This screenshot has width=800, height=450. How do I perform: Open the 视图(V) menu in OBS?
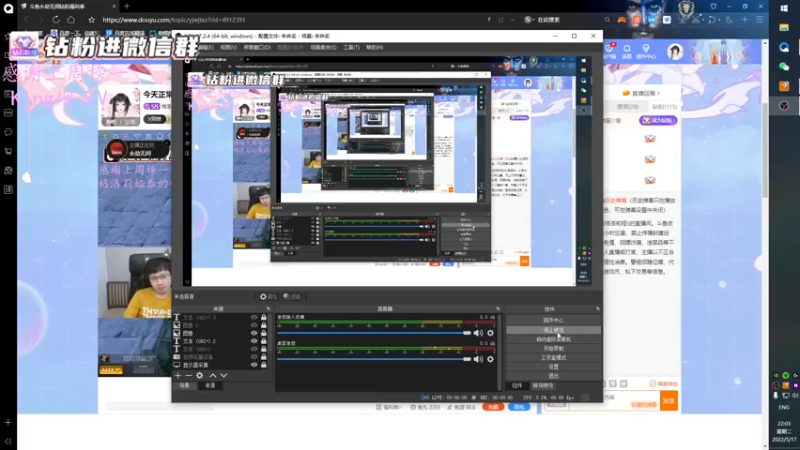click(228, 47)
